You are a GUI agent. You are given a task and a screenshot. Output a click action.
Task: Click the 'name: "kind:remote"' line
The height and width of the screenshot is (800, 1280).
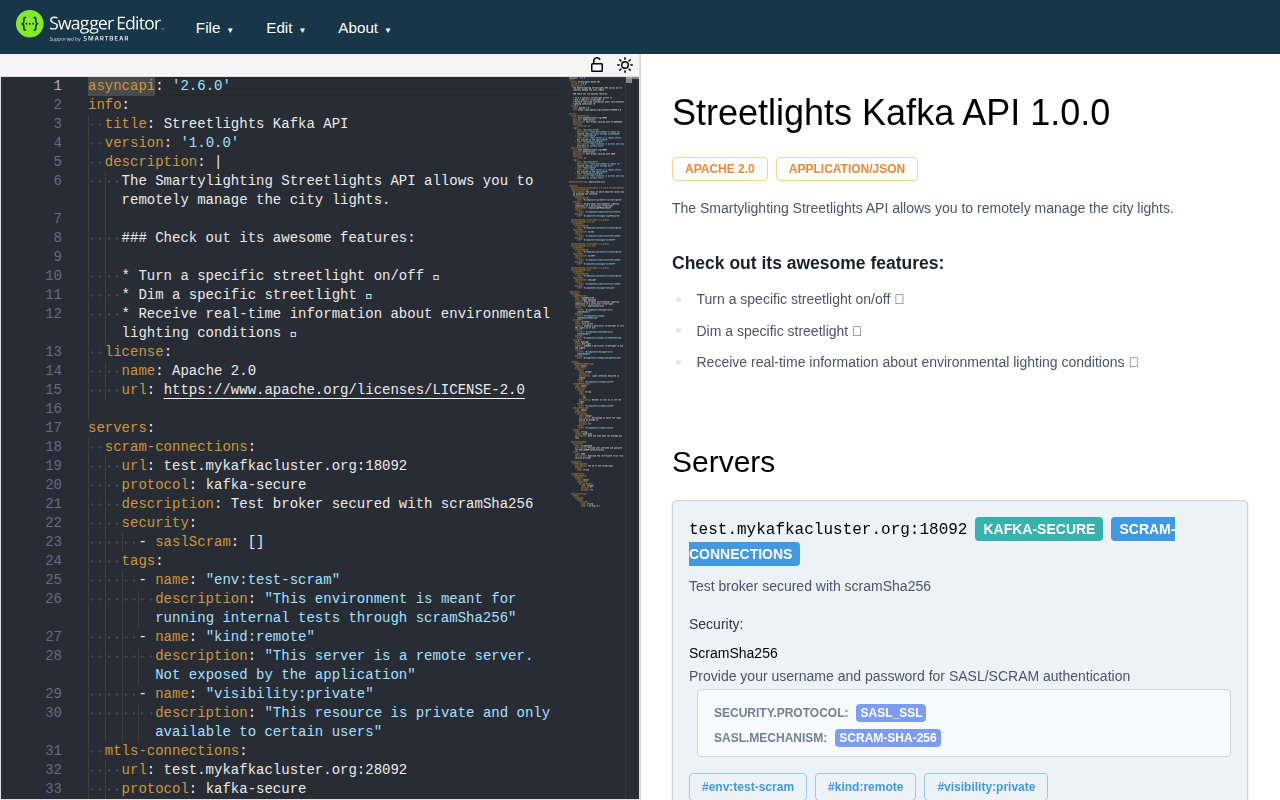click(x=227, y=637)
